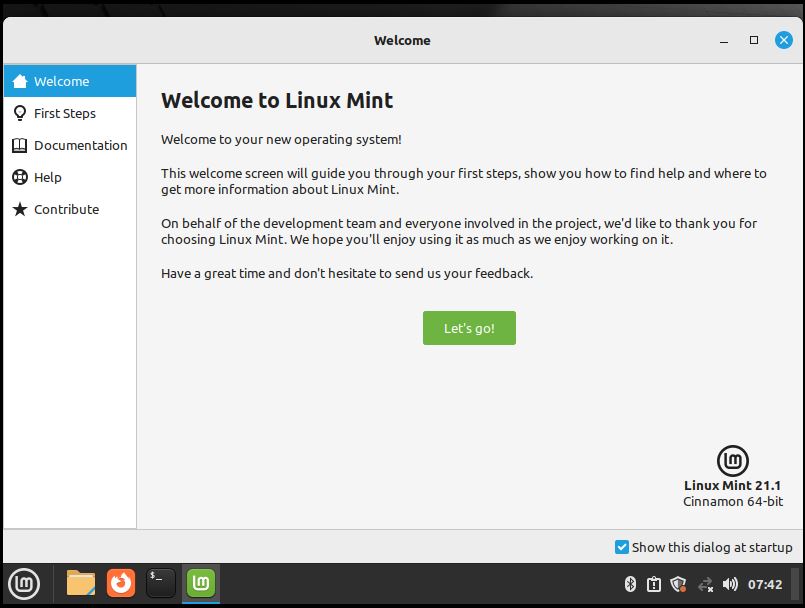The width and height of the screenshot is (805, 608).
Task: Click the clipboard notification tray icon
Action: 654,584
